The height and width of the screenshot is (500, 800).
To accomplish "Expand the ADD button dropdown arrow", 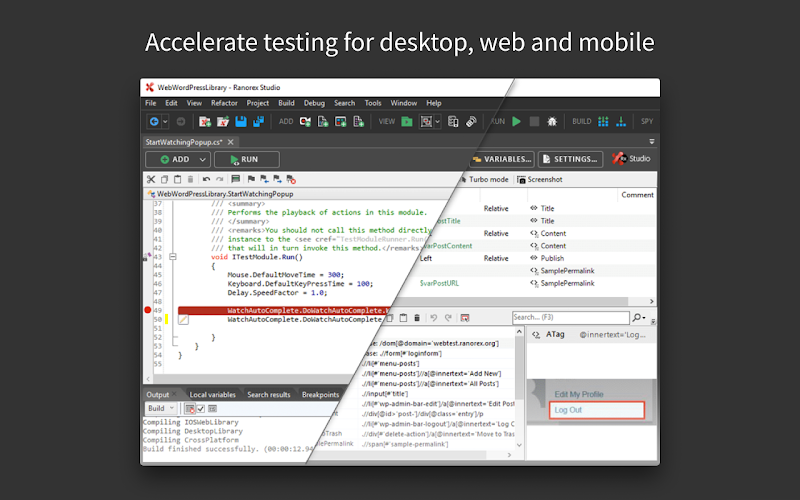I will pos(203,160).
